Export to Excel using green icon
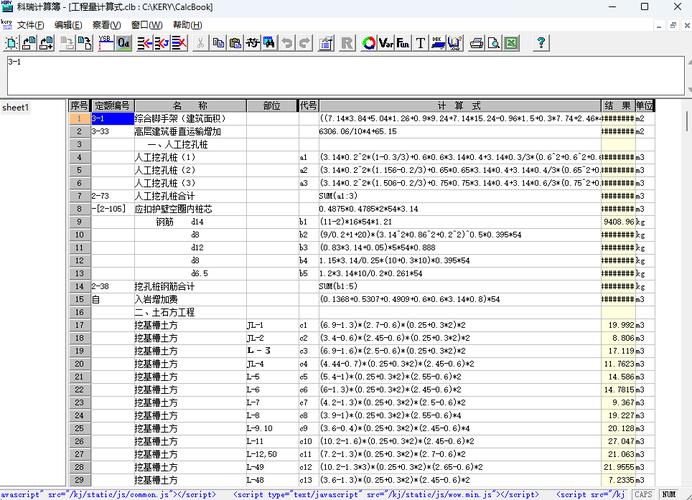Viewport: 692px width, 500px height. (x=511, y=43)
